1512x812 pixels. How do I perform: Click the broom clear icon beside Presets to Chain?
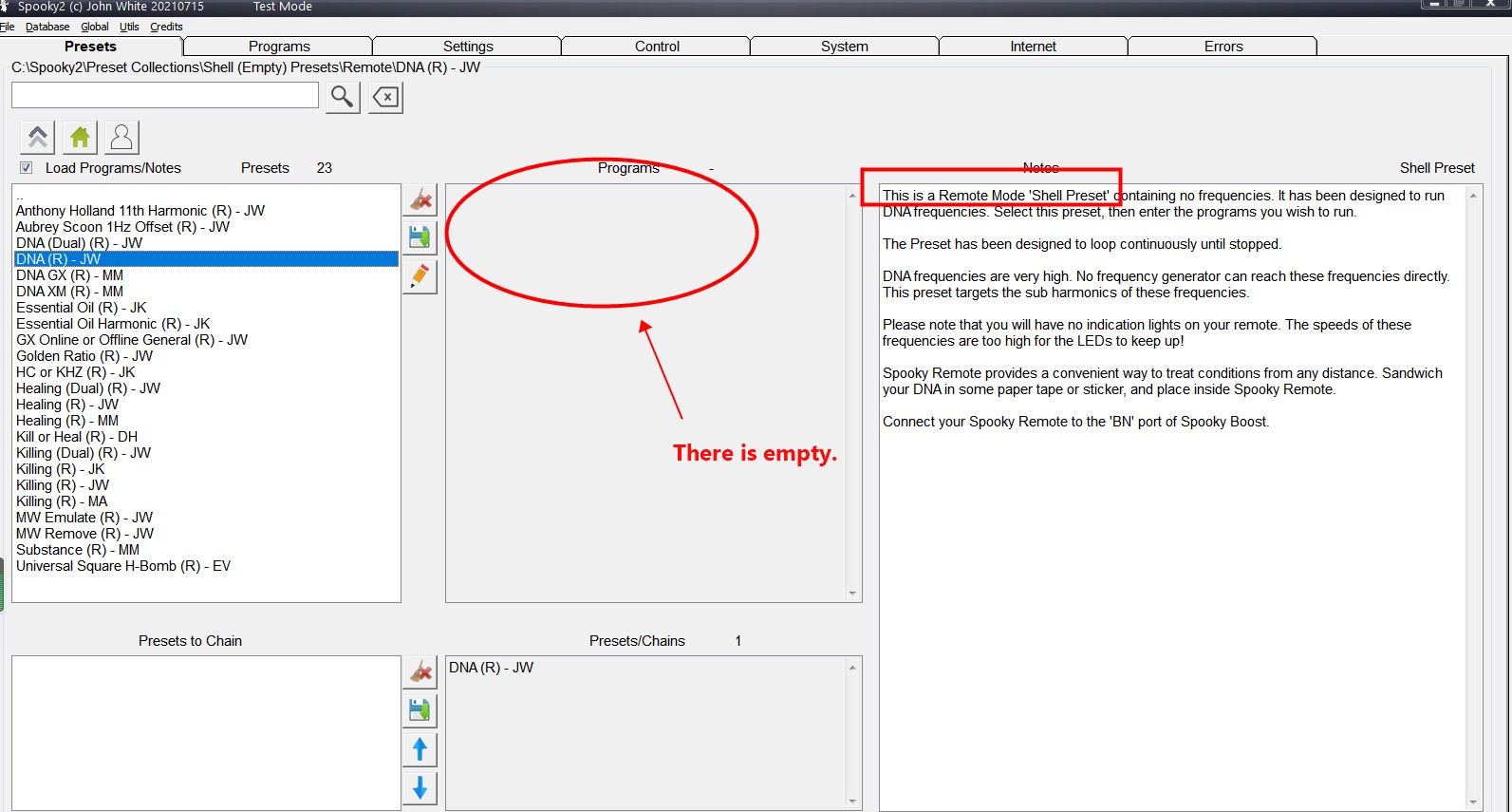420,671
